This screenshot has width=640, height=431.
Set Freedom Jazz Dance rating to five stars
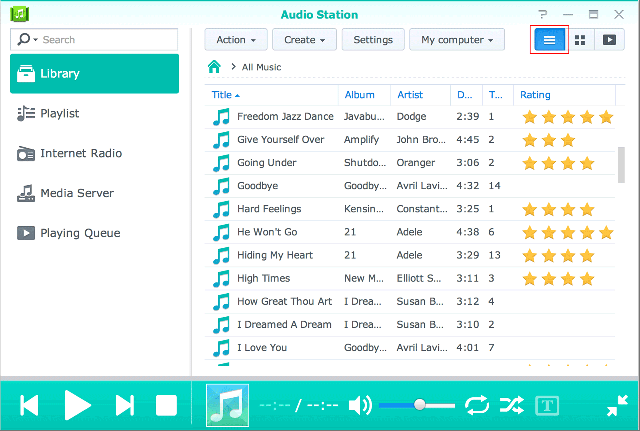[606, 117]
